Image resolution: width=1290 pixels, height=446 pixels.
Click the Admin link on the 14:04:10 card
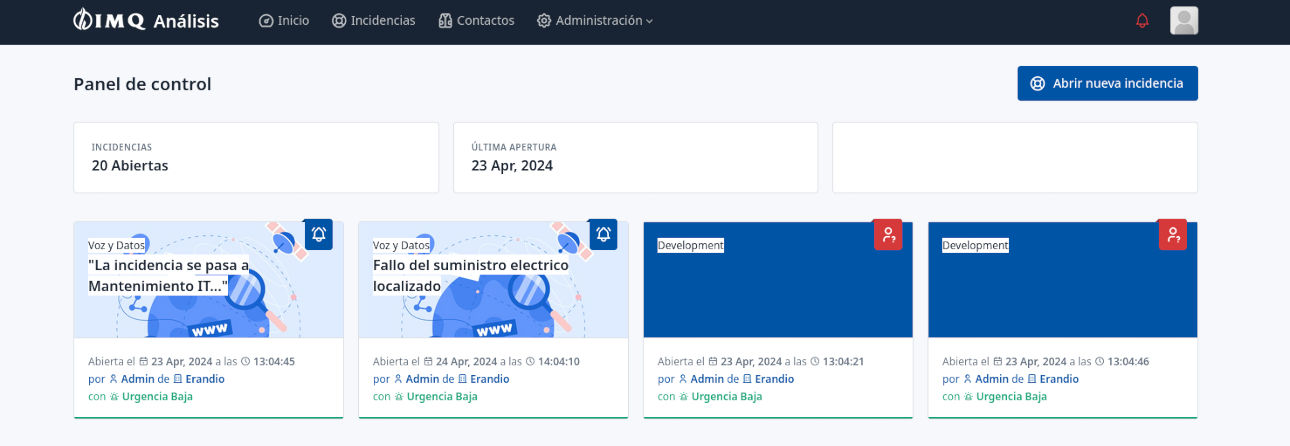pos(415,379)
